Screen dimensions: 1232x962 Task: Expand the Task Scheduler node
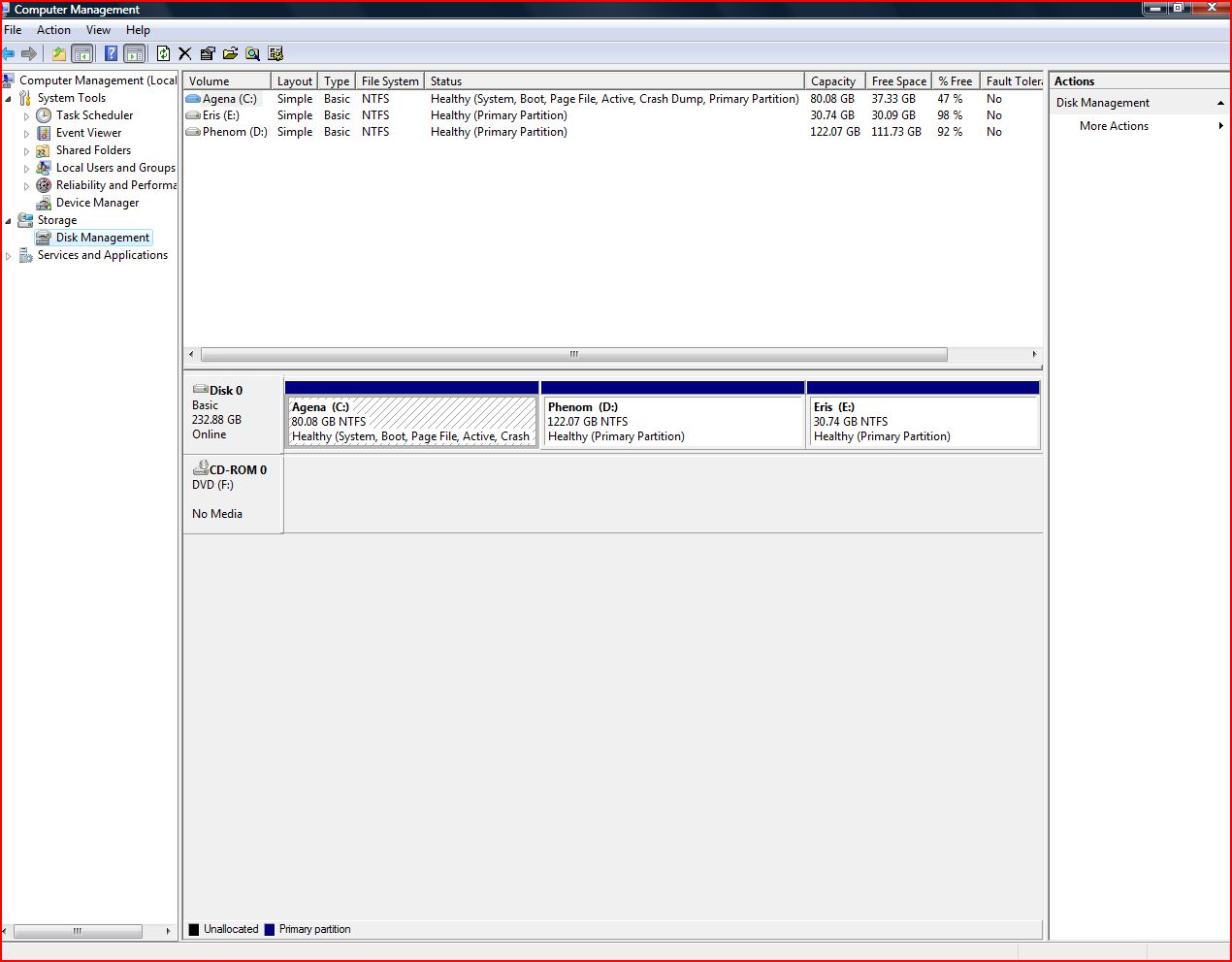tap(27, 116)
